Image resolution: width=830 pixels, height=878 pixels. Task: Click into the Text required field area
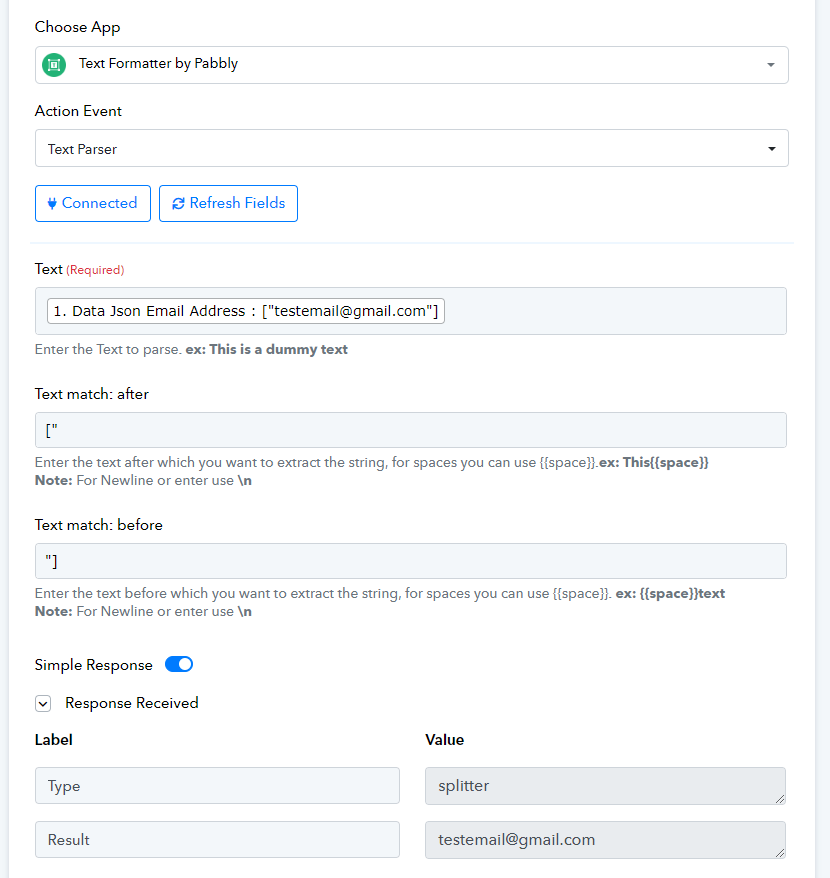click(615, 311)
